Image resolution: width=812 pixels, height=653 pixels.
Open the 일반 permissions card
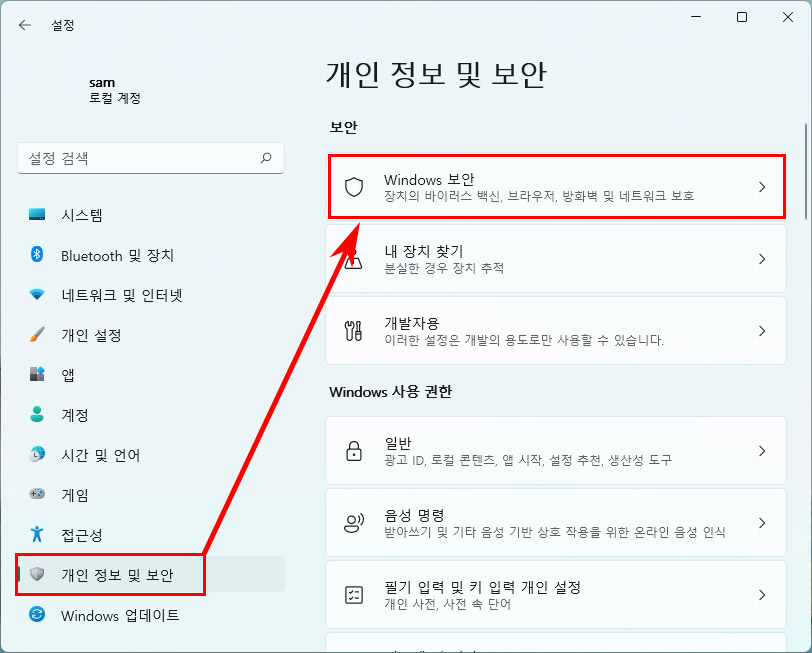556,451
